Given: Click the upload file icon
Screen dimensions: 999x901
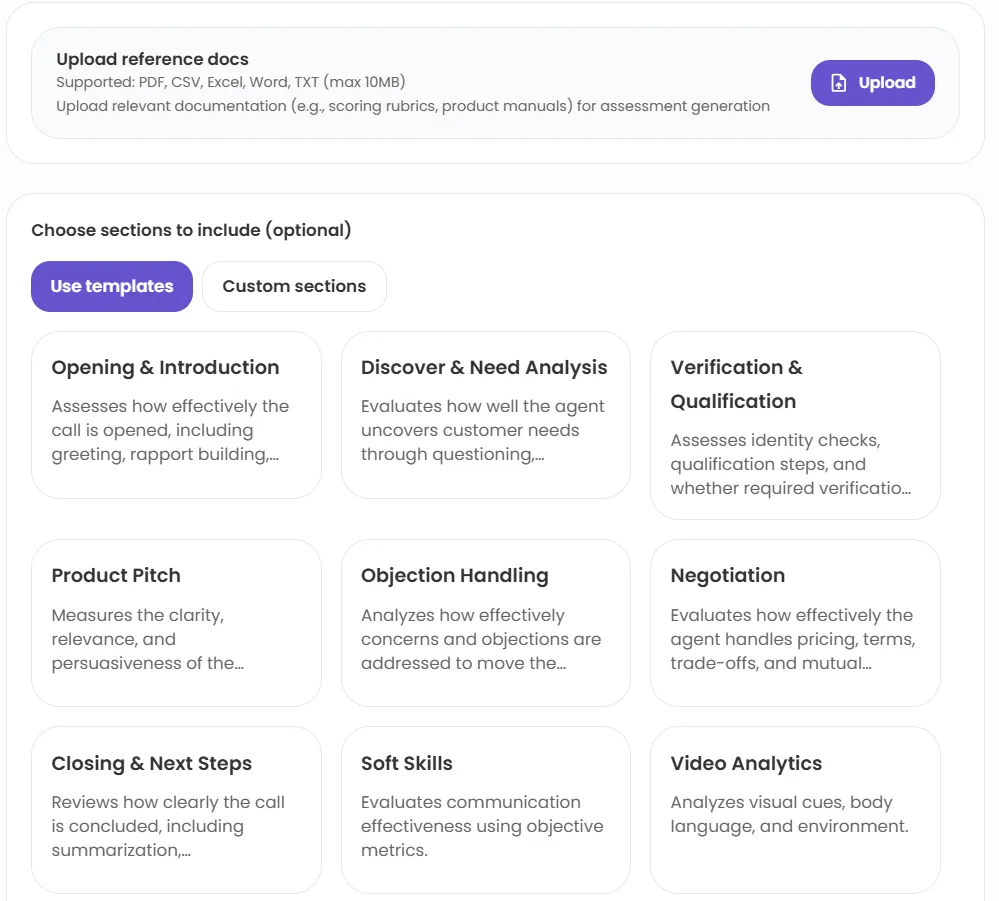Looking at the screenshot, I should point(839,83).
